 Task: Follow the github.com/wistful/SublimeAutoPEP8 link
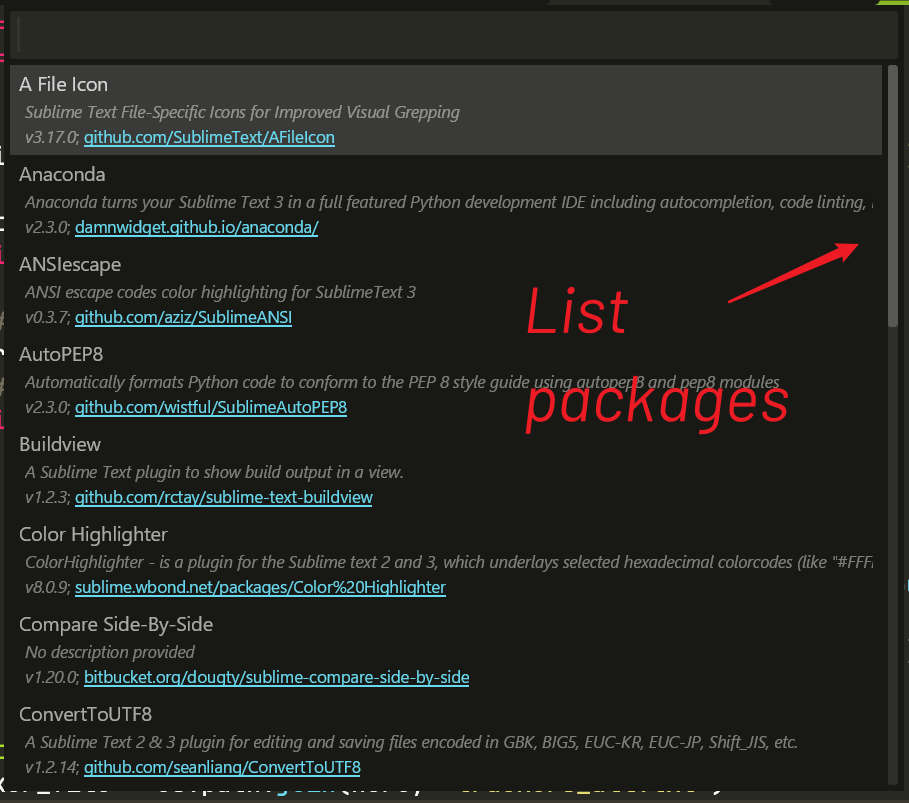(x=211, y=408)
